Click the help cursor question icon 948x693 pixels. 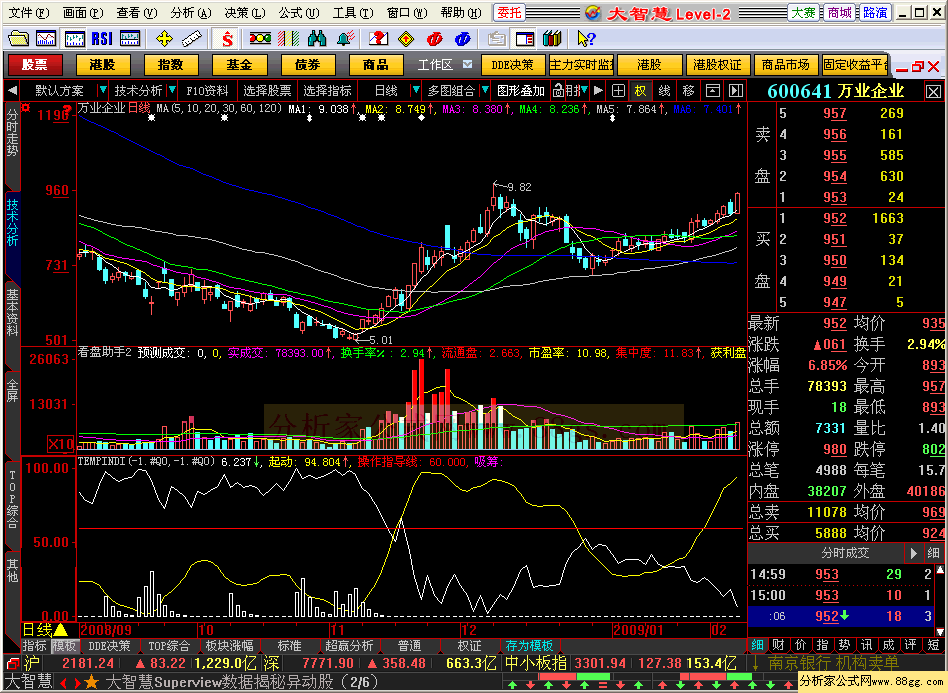point(585,39)
